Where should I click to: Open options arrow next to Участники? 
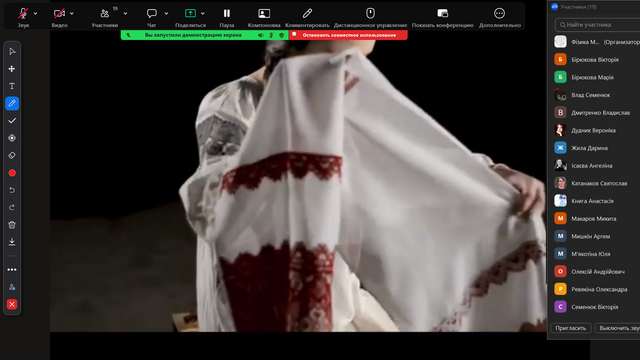pyautogui.click(x=125, y=13)
